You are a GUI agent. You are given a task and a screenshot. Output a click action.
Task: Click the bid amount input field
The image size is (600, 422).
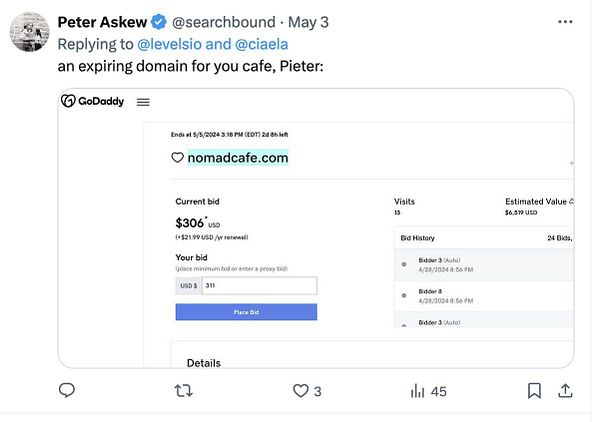point(259,286)
